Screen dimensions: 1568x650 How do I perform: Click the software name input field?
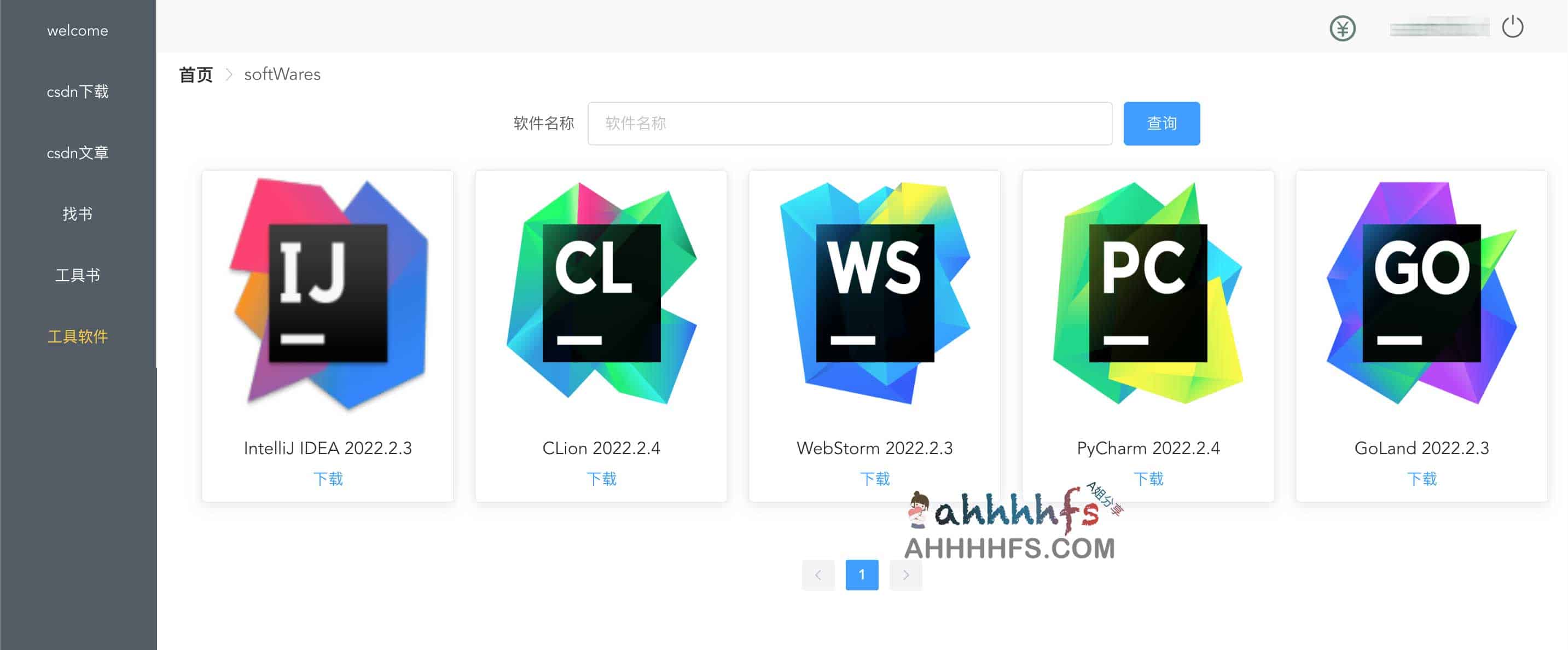[x=849, y=122]
